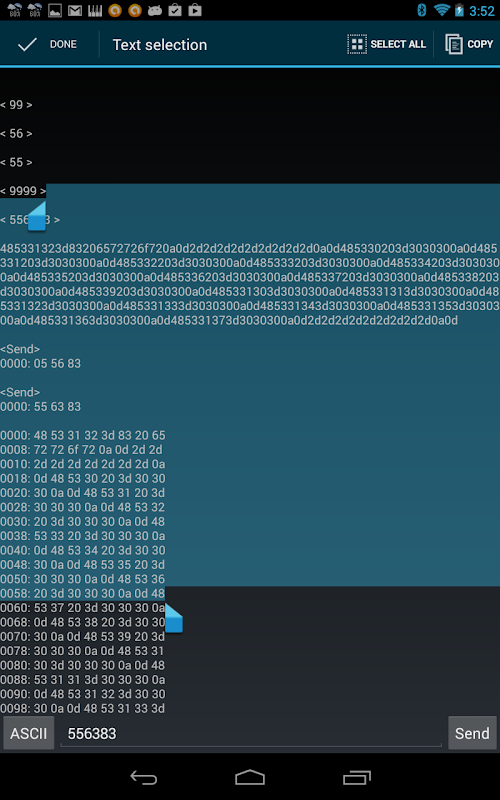500x800 pixels.
Task: Tap the Done checkmark icon
Action: coord(27,44)
